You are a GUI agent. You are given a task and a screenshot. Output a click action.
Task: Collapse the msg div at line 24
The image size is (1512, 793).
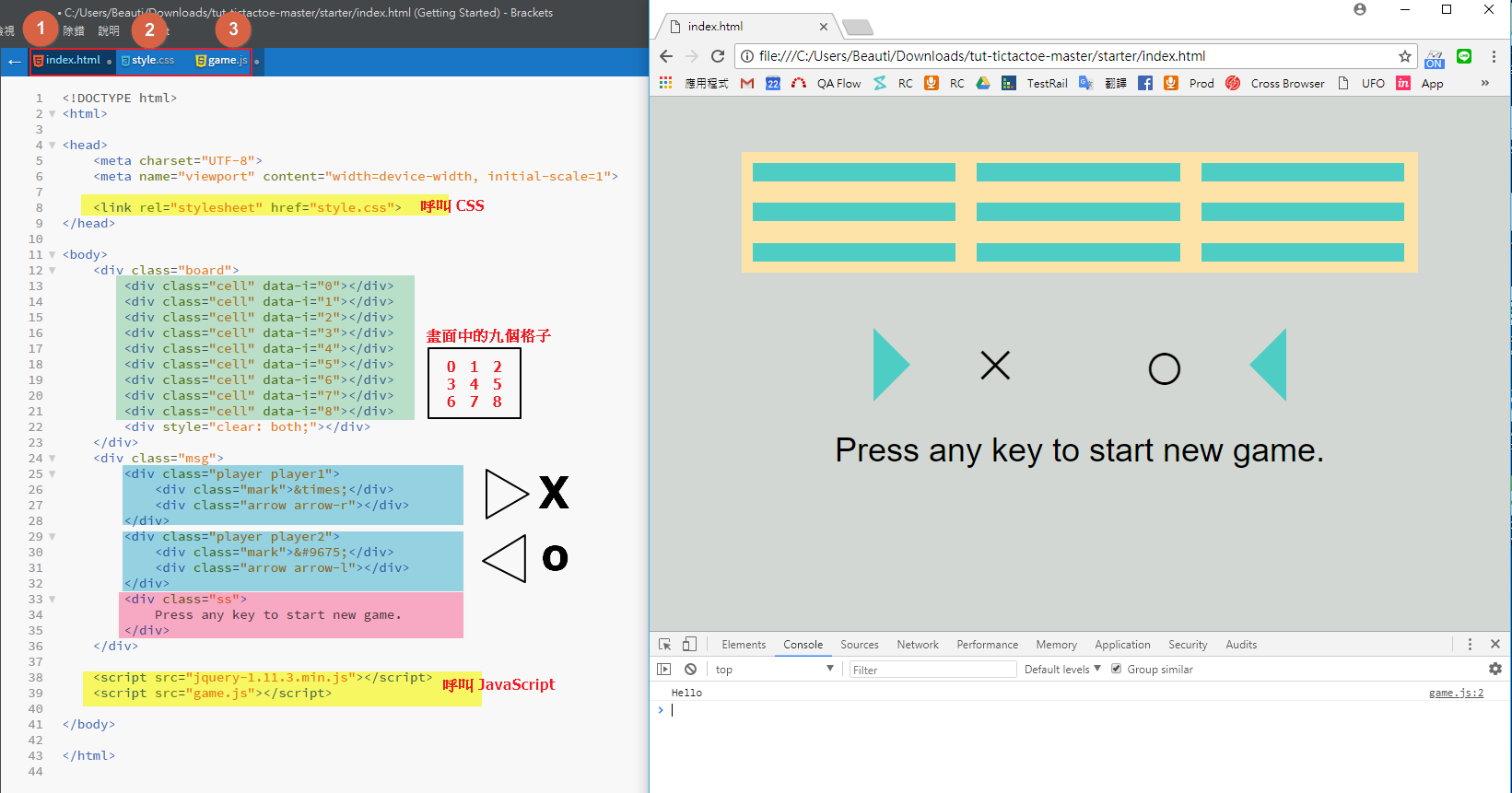coord(53,459)
